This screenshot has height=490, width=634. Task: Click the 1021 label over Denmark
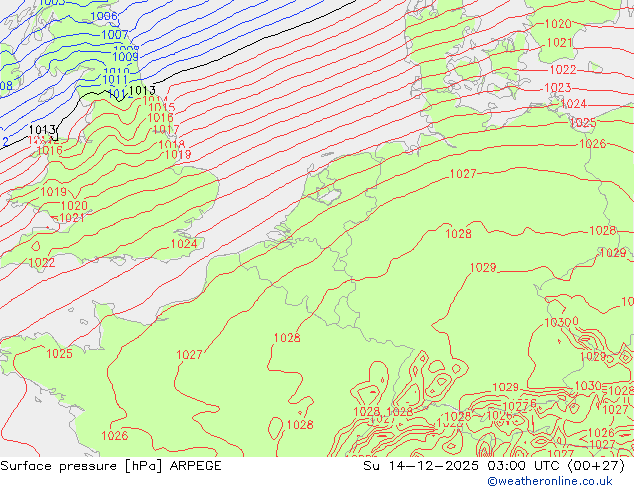coord(560,43)
